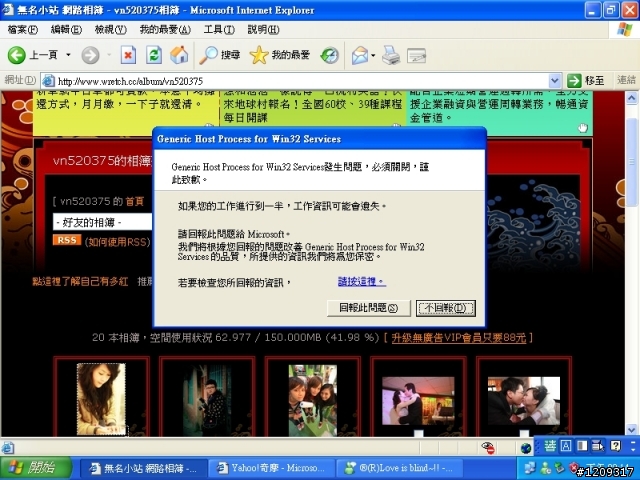640x480 pixels.
Task: Click the Back arrow toolbar icon
Action: (16, 55)
